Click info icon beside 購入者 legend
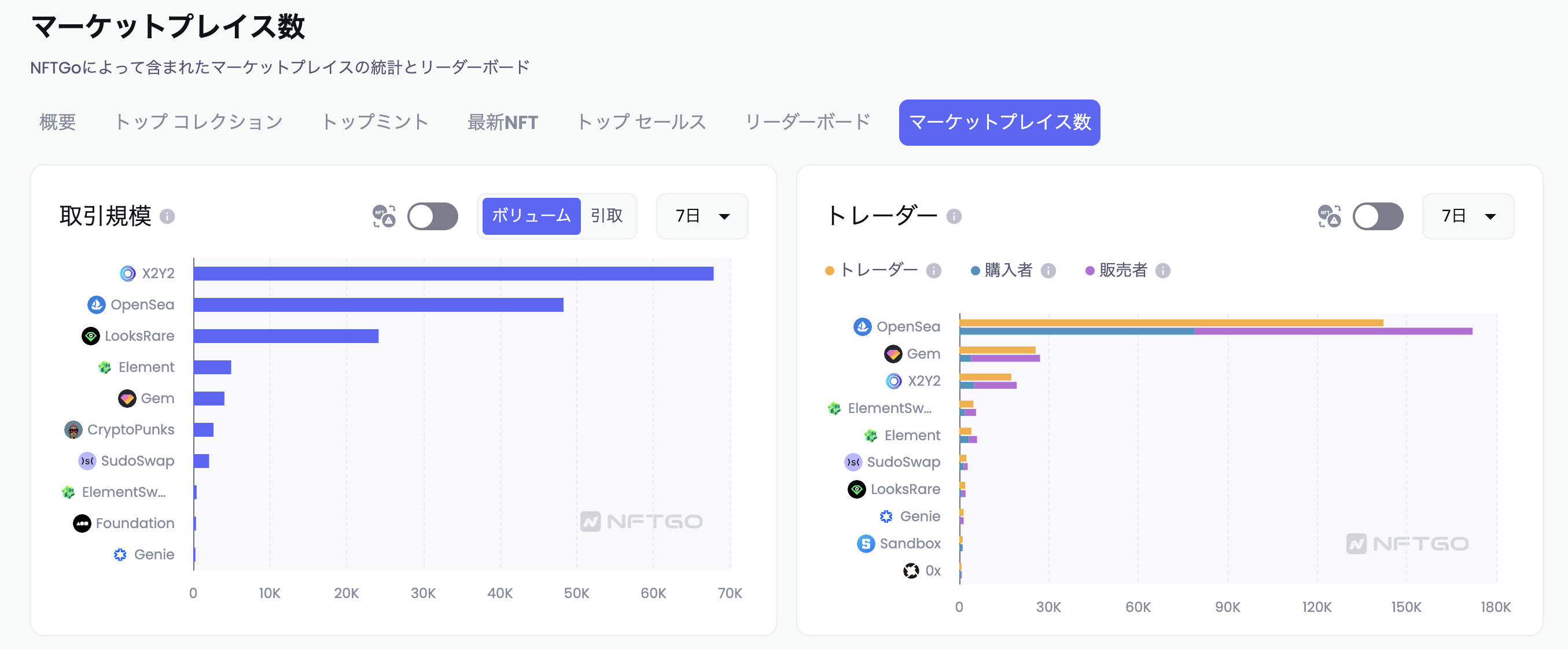1568x649 pixels. [x=1048, y=271]
